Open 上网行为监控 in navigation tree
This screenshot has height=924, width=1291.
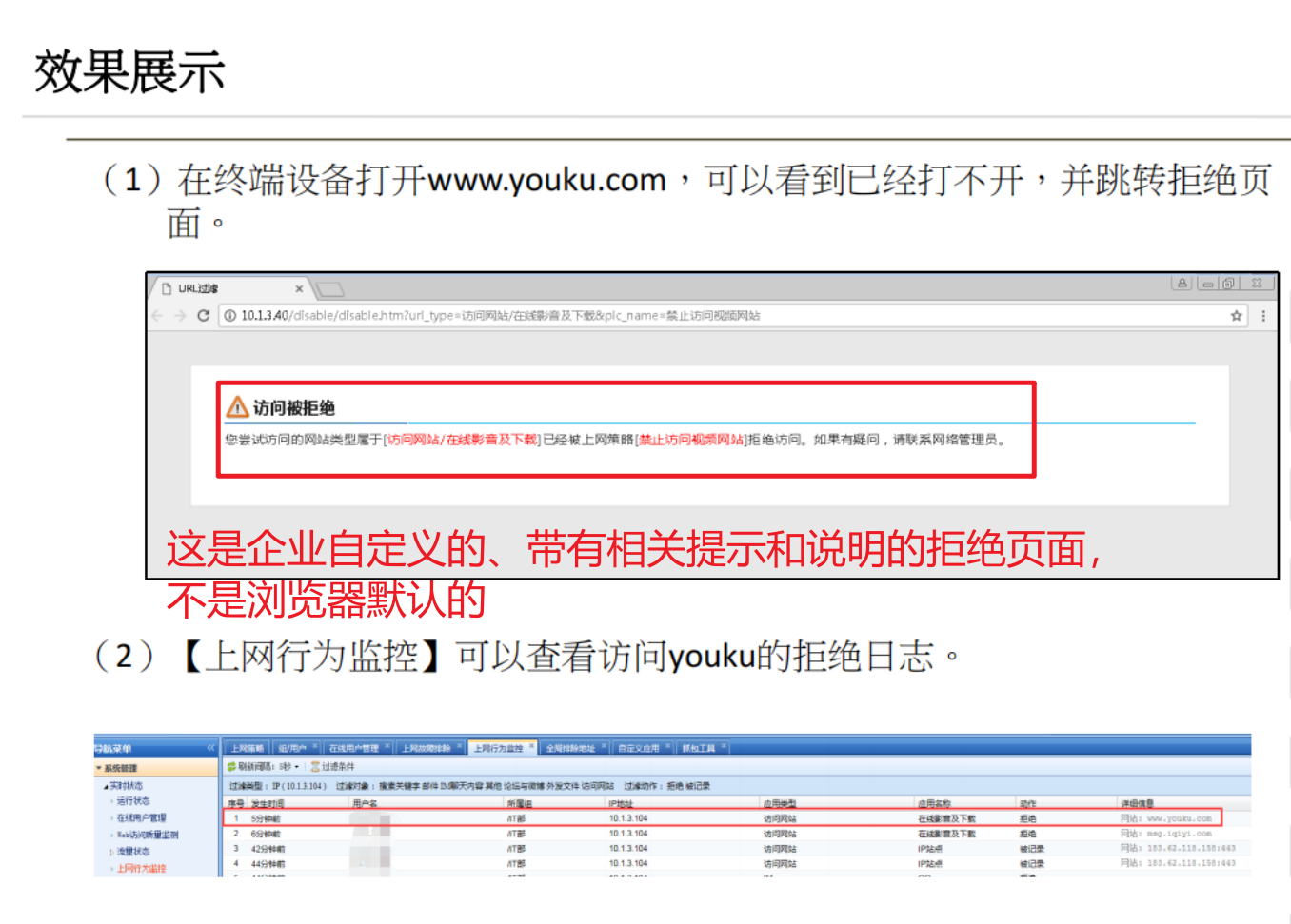pyautogui.click(x=141, y=869)
